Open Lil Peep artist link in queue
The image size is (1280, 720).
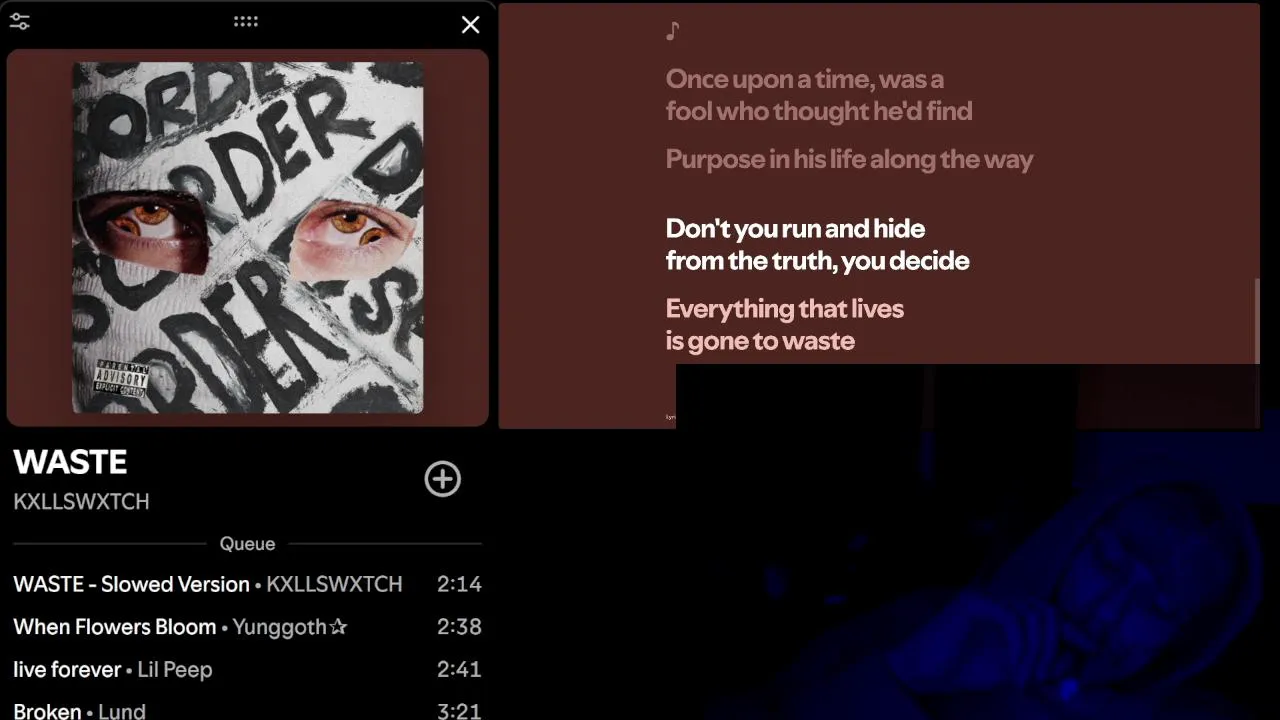coord(175,670)
